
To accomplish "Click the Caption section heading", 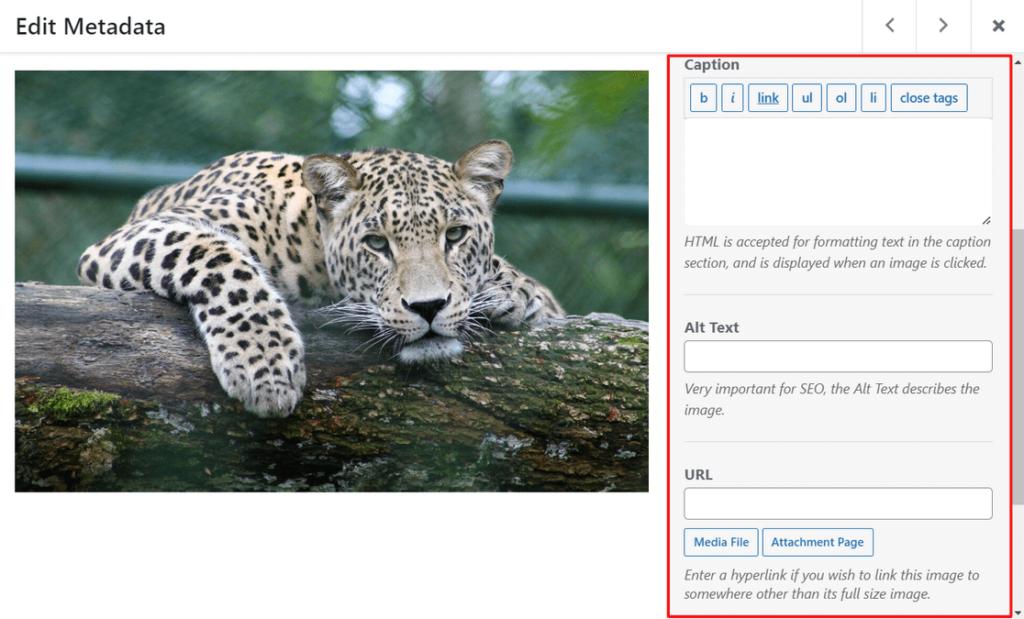I will (711, 64).
